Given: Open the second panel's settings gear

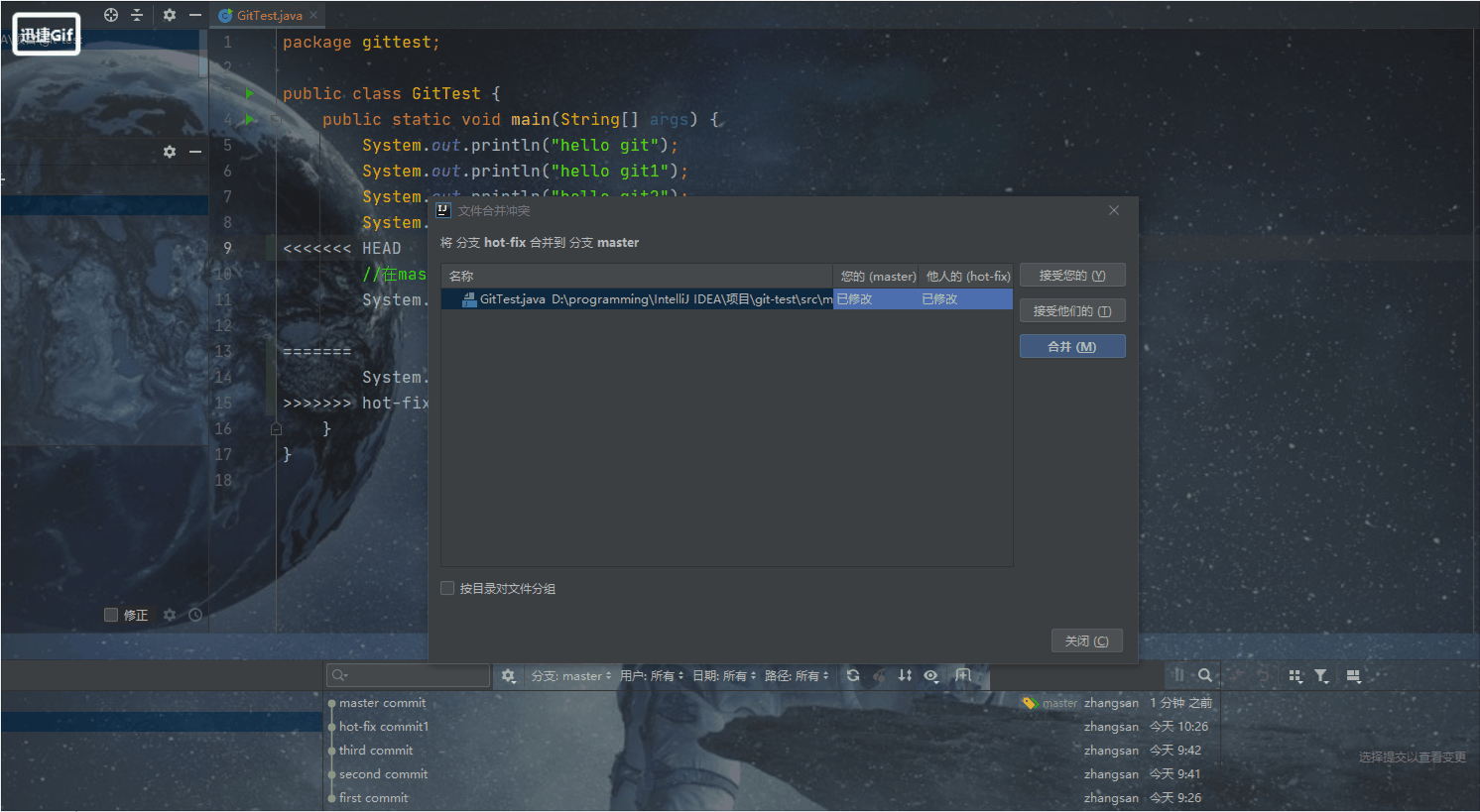Looking at the screenshot, I should (170, 152).
